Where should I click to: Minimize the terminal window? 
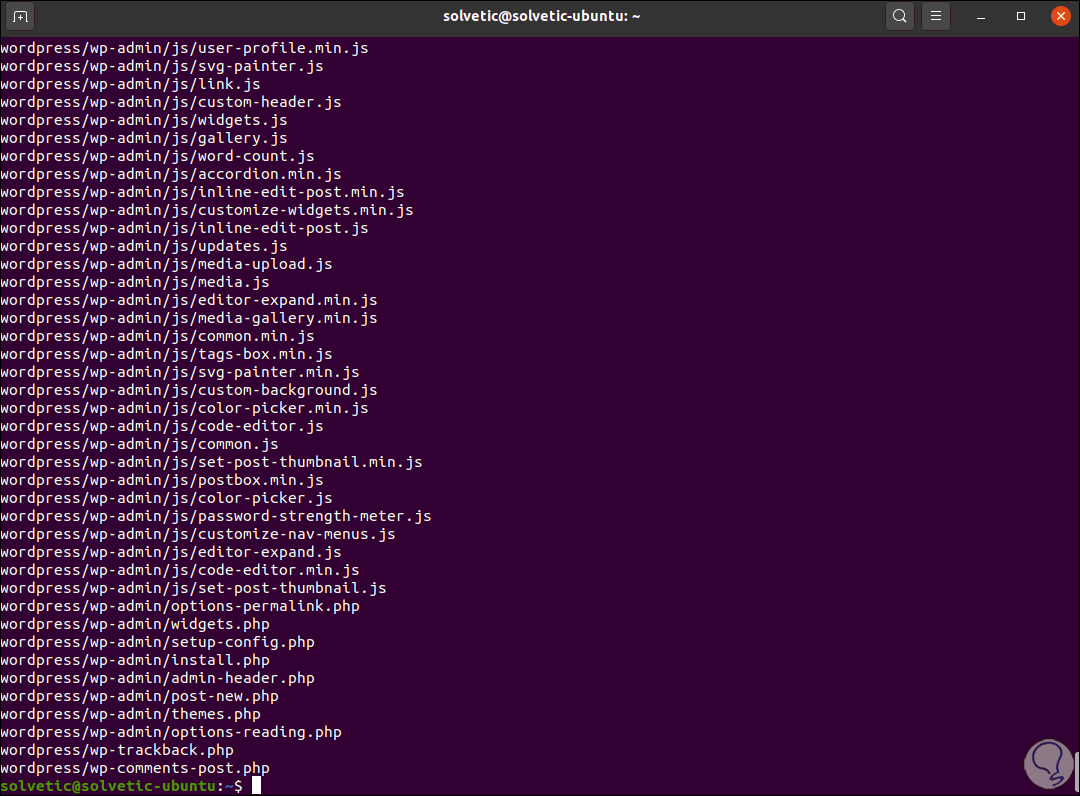coord(981,17)
